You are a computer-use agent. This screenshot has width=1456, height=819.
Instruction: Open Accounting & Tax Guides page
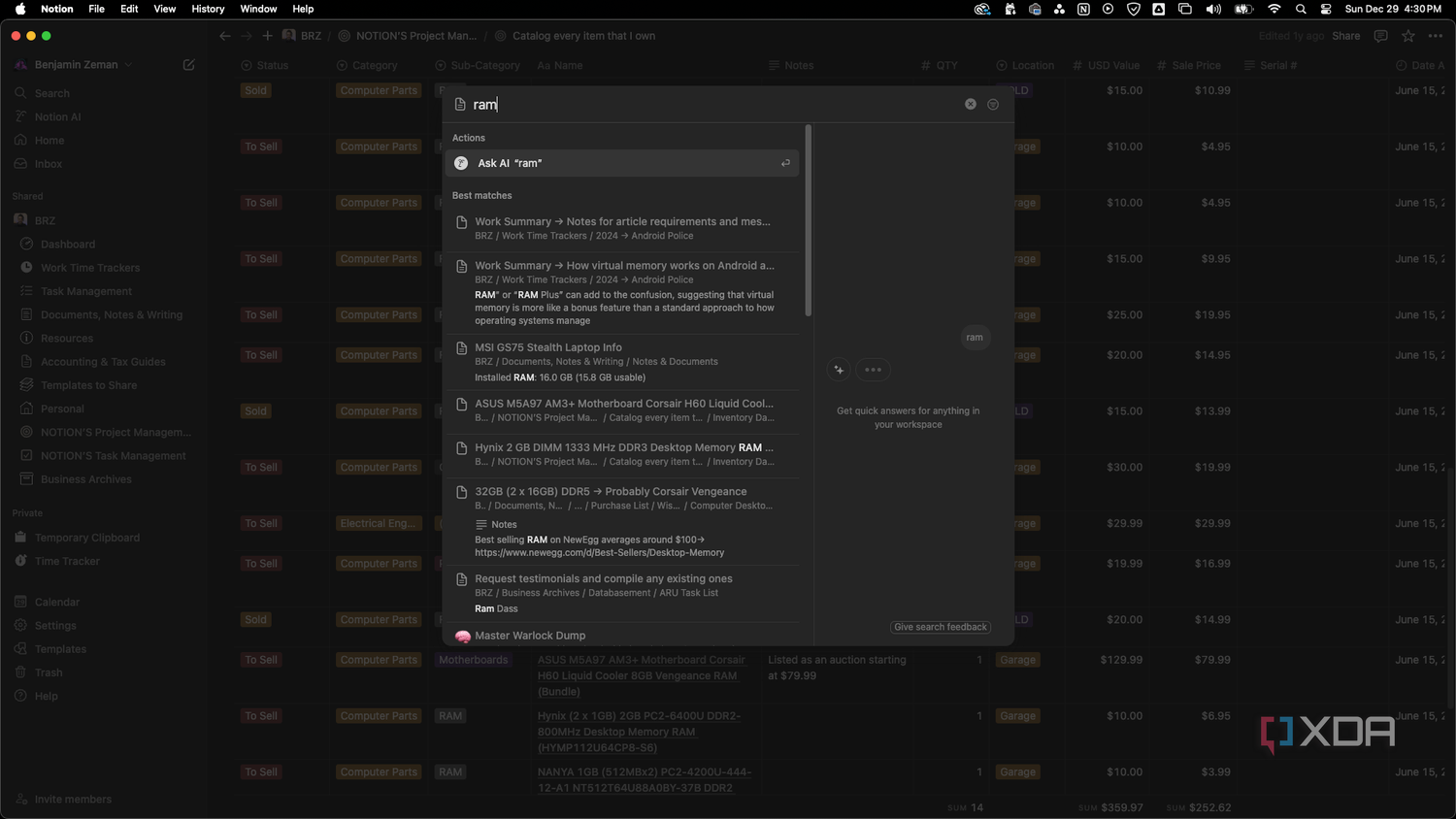[x=102, y=362]
